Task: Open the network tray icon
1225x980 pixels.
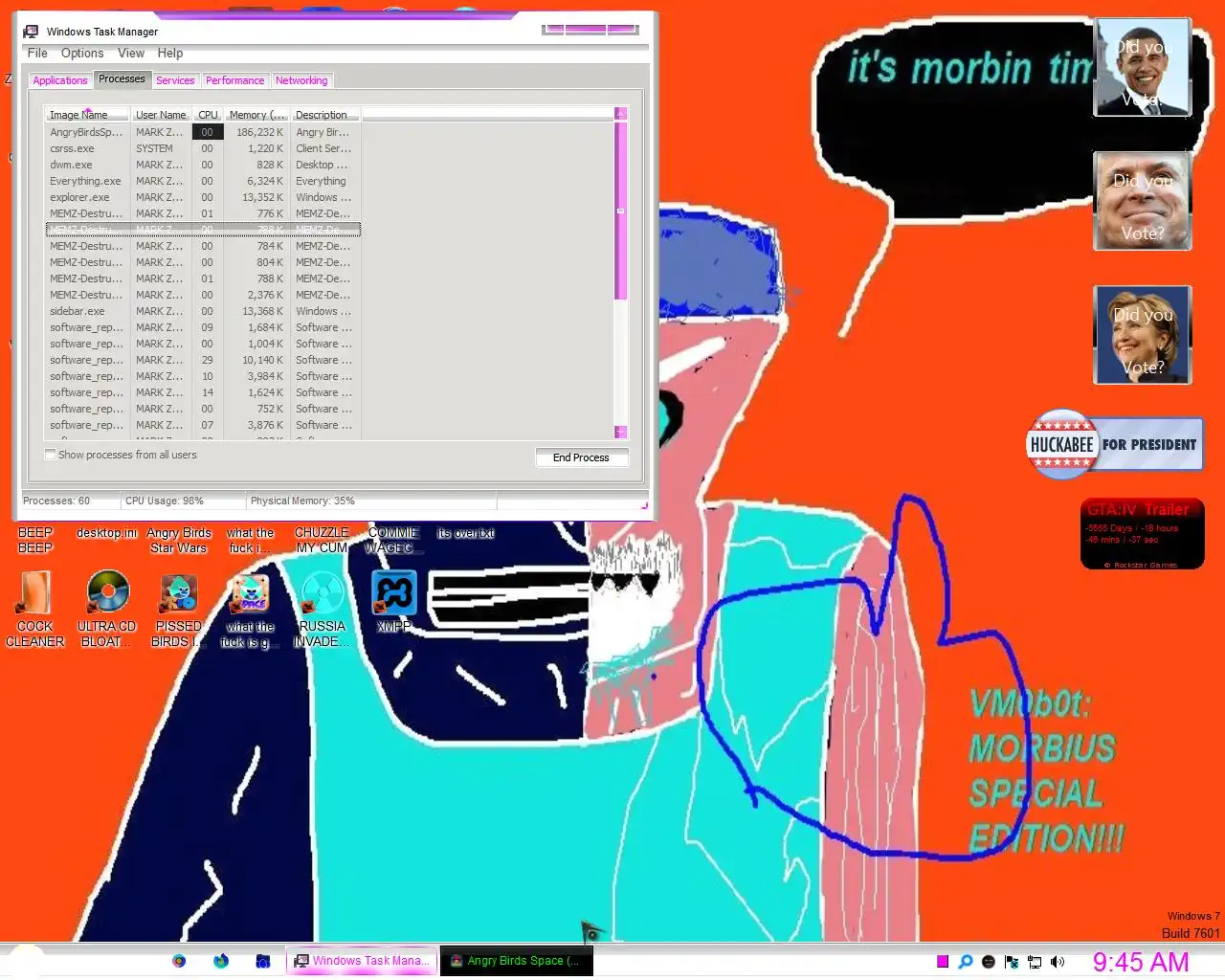Action: [1035, 961]
